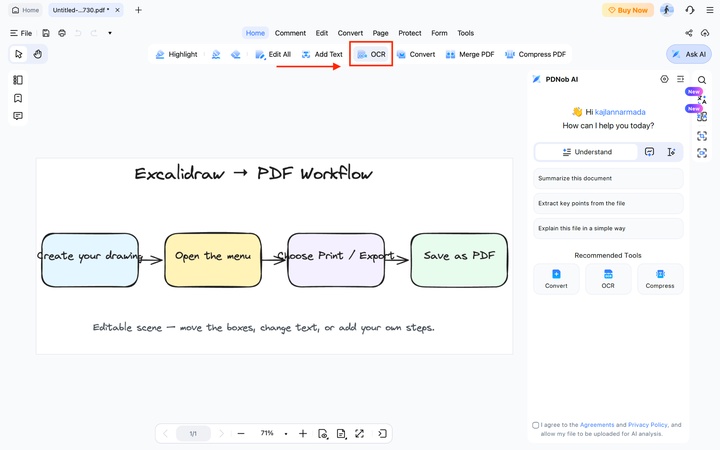Switch to AI chat mode icon

coord(649,152)
